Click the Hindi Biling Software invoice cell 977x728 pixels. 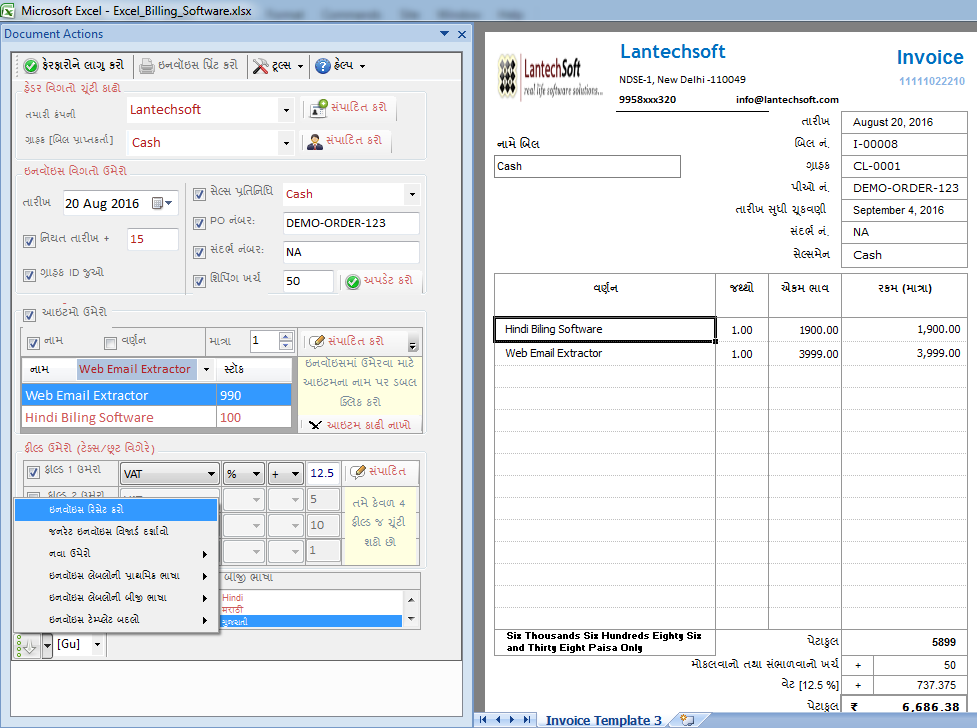pos(604,329)
